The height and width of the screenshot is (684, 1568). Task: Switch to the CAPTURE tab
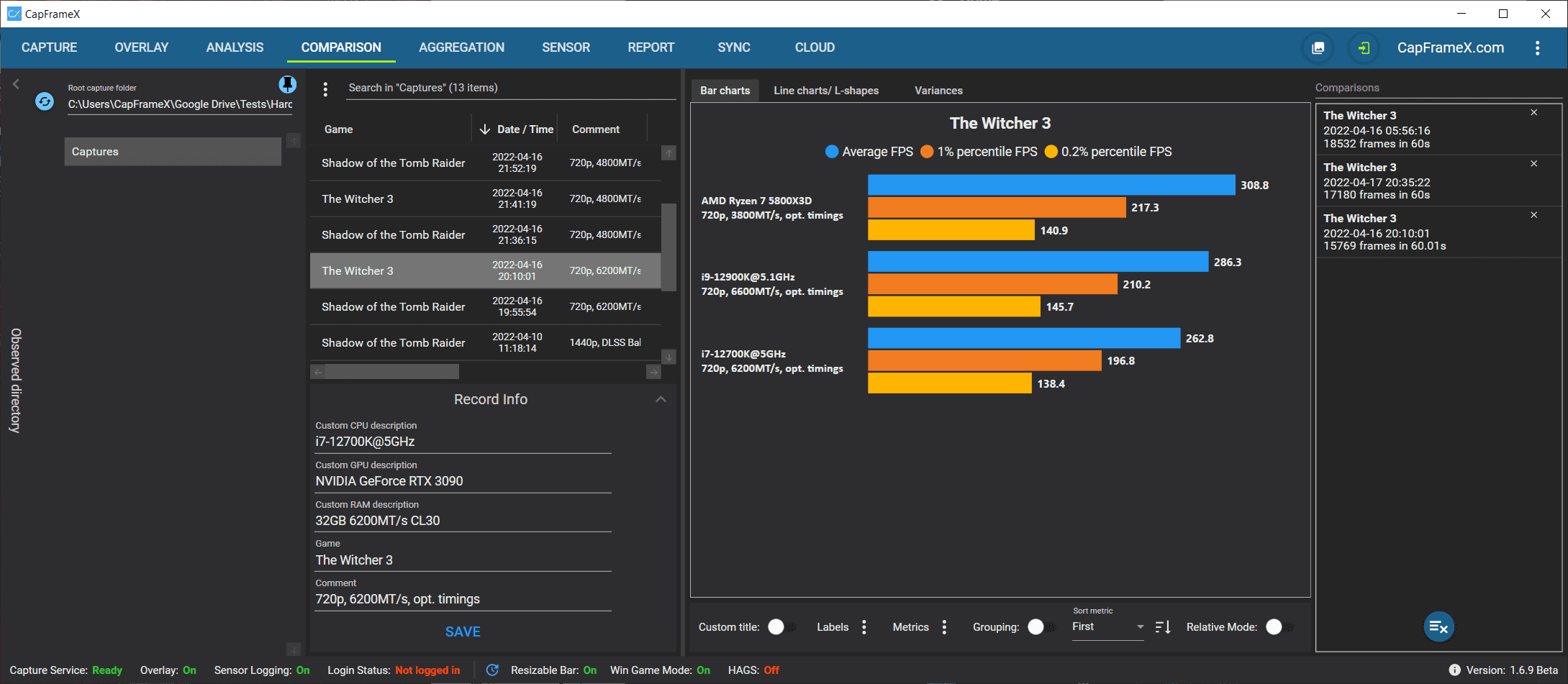coord(49,47)
